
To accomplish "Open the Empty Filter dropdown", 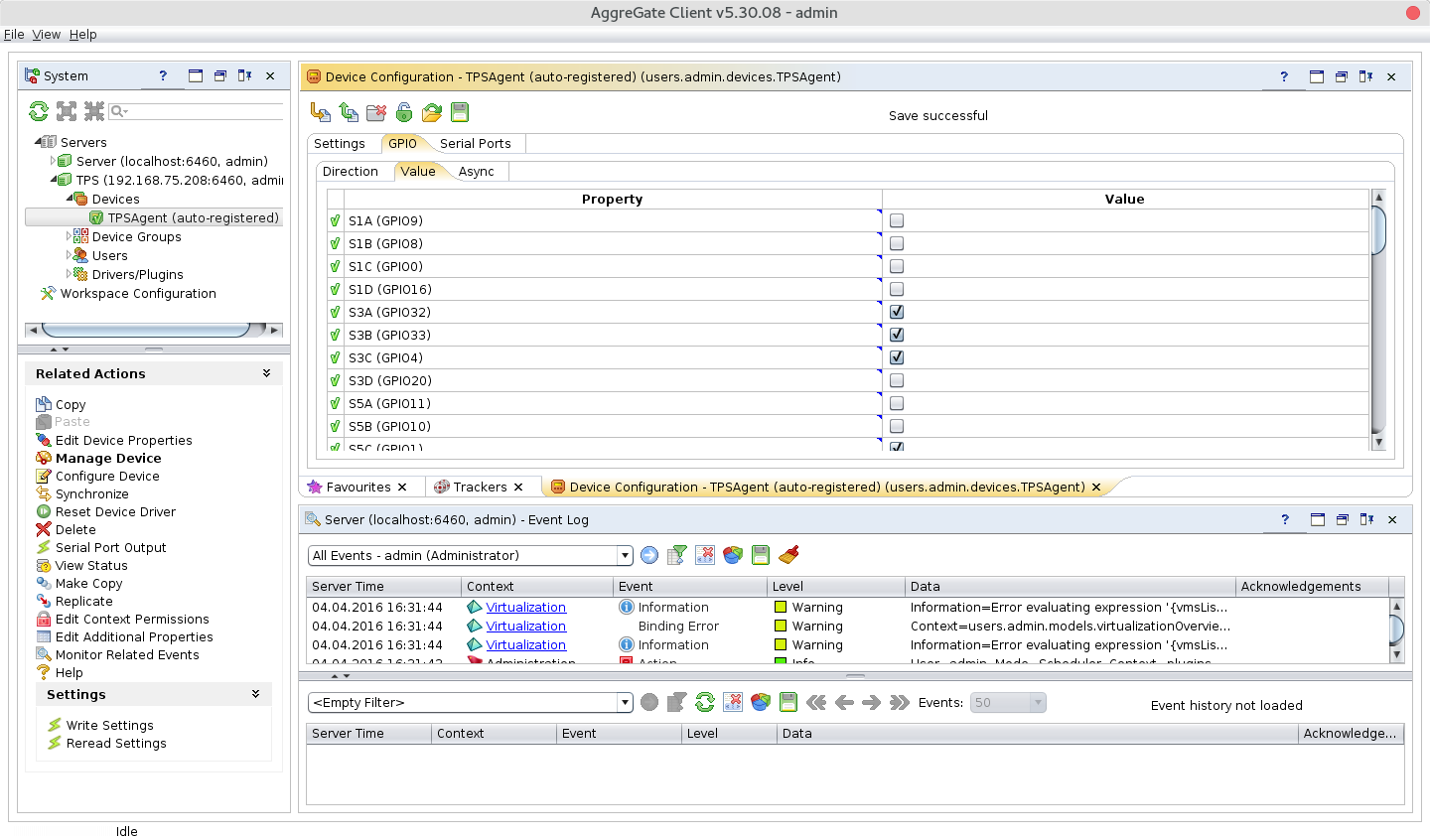I will point(625,703).
